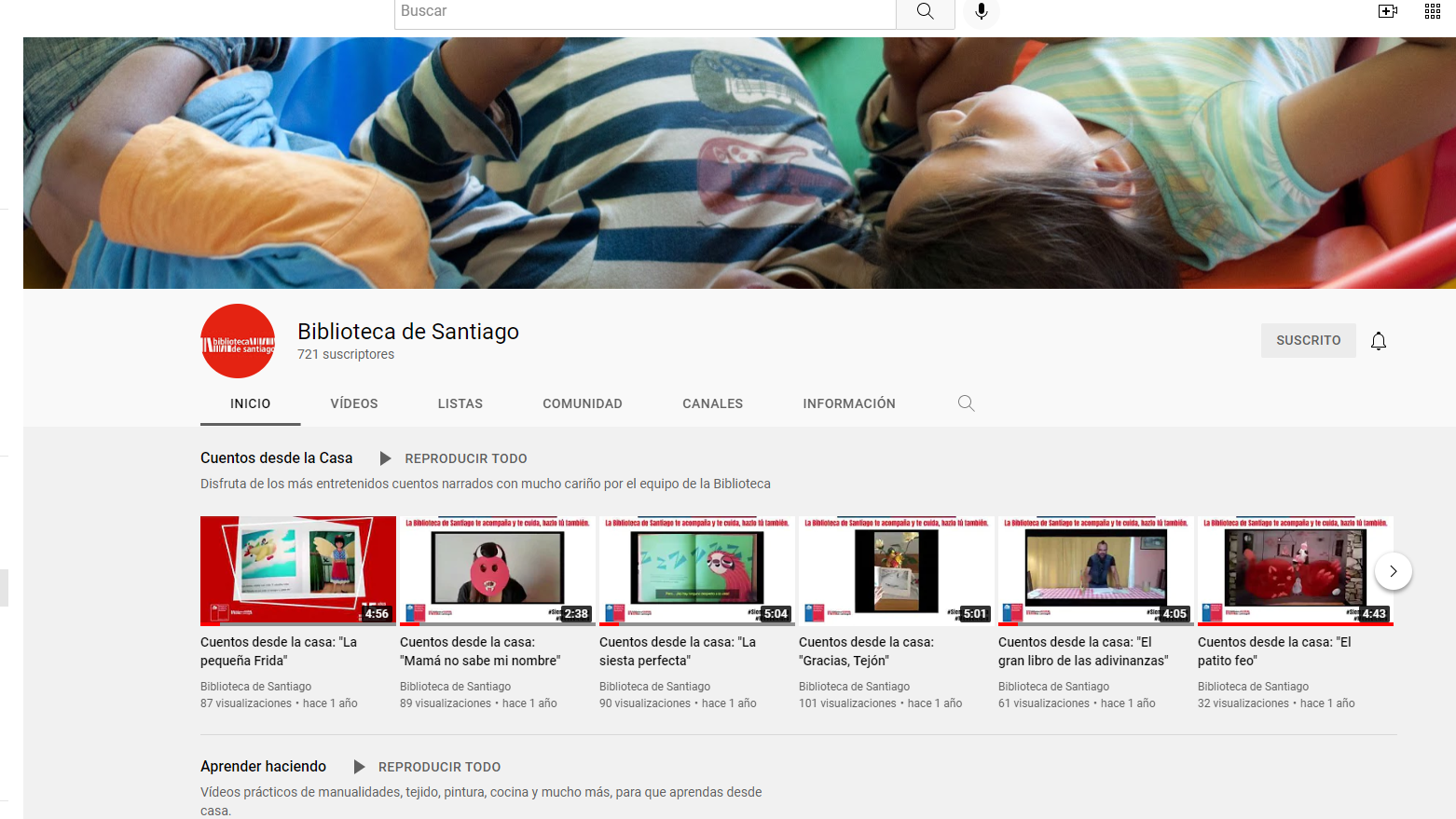Open Aprender haciendo playlist title

click(264, 767)
